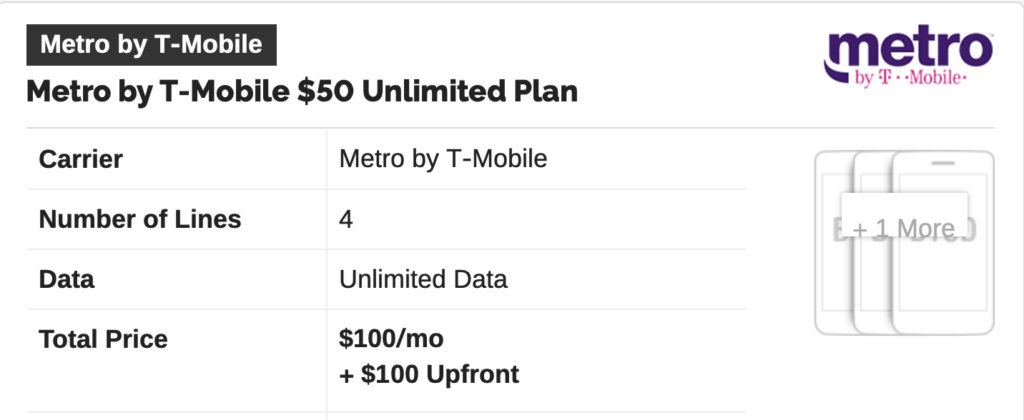Click the Number of Lines label
The image size is (1024, 420).
point(140,219)
